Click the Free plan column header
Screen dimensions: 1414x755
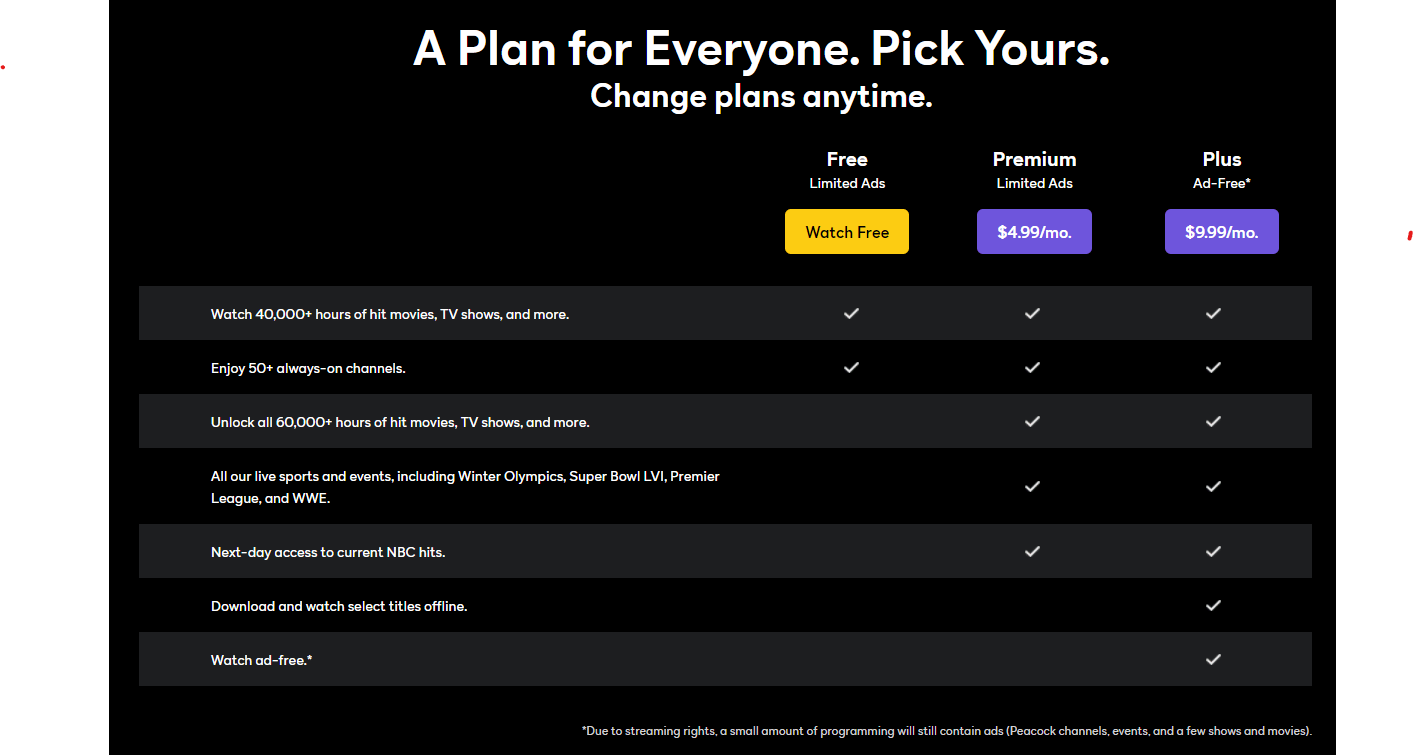coord(847,159)
